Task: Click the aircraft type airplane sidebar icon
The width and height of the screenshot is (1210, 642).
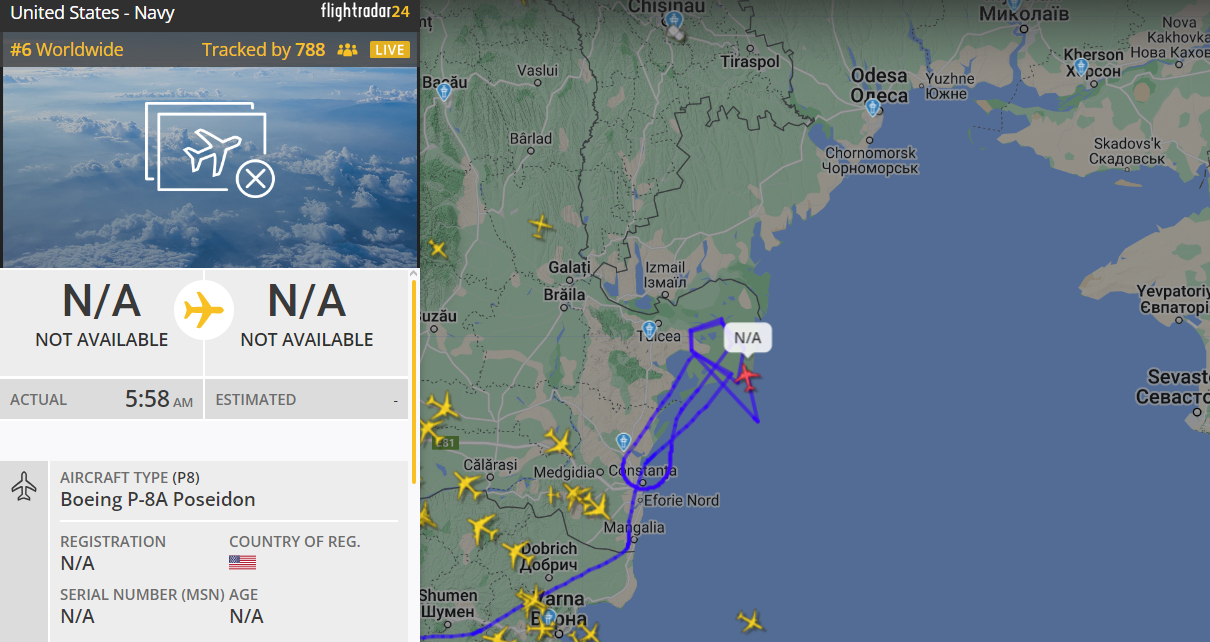Action: 24,487
